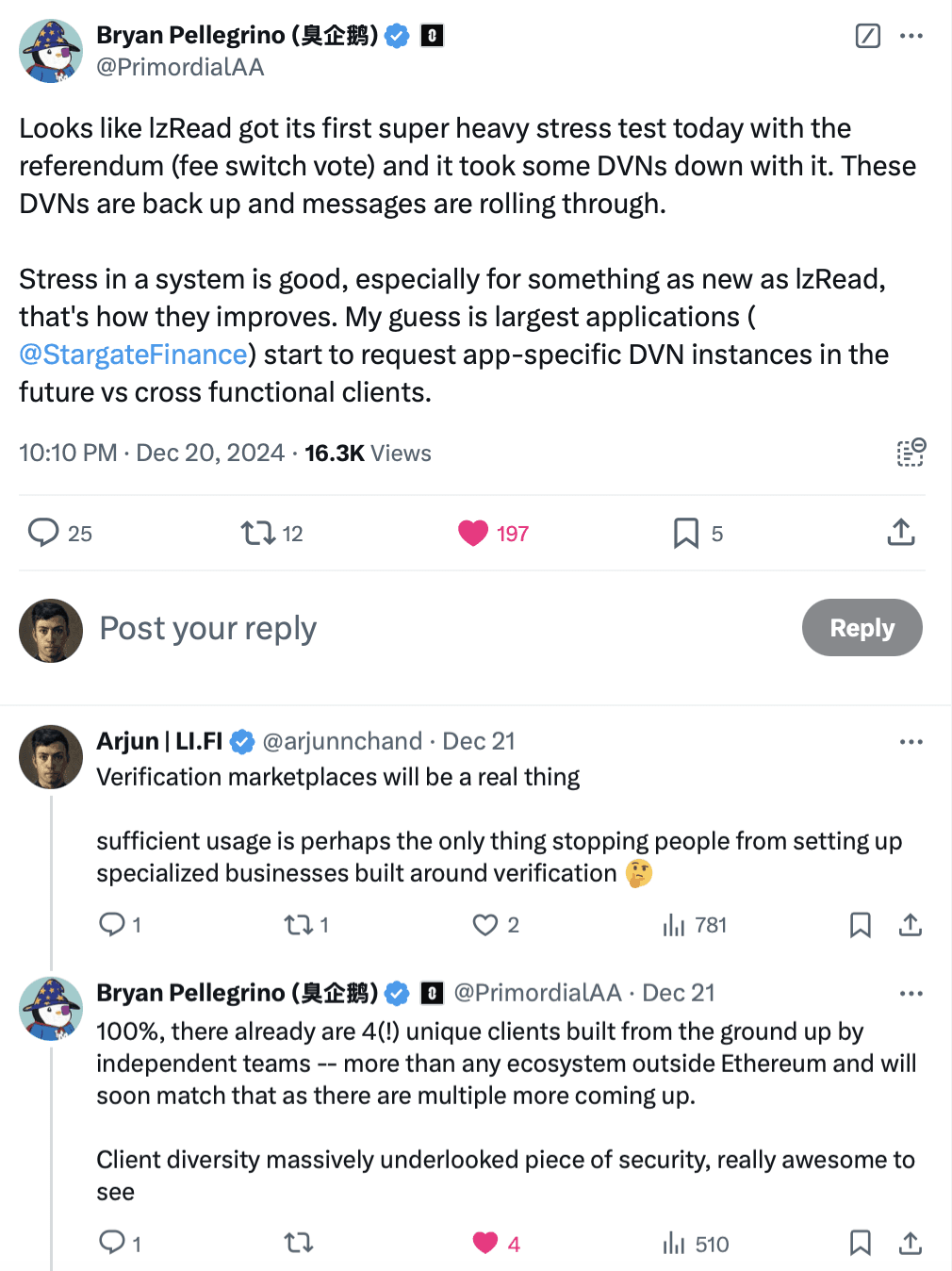Image resolution: width=952 pixels, height=1271 pixels.
Task: Bookmark Arjun's reply
Action: tap(860, 925)
